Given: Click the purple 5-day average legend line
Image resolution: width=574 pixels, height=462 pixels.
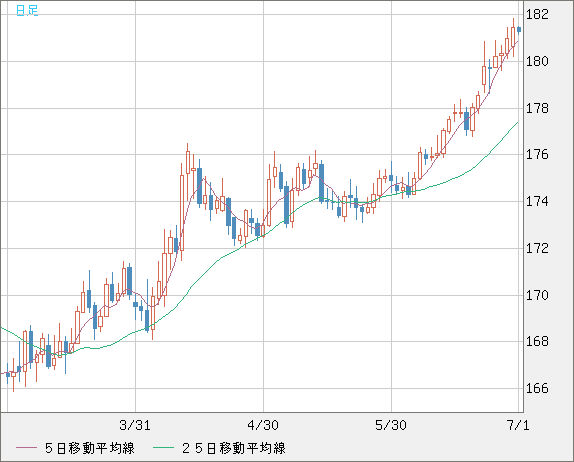Looking at the screenshot, I should coord(26,448).
